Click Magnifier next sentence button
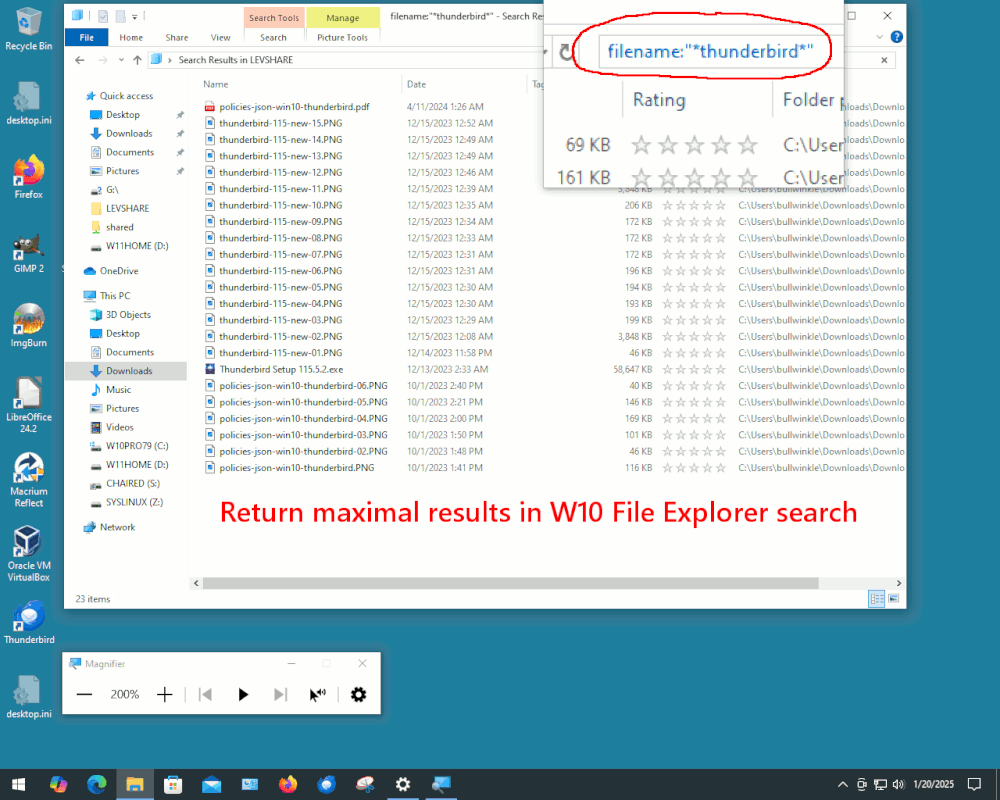The width and height of the screenshot is (1000, 800). tap(280, 694)
